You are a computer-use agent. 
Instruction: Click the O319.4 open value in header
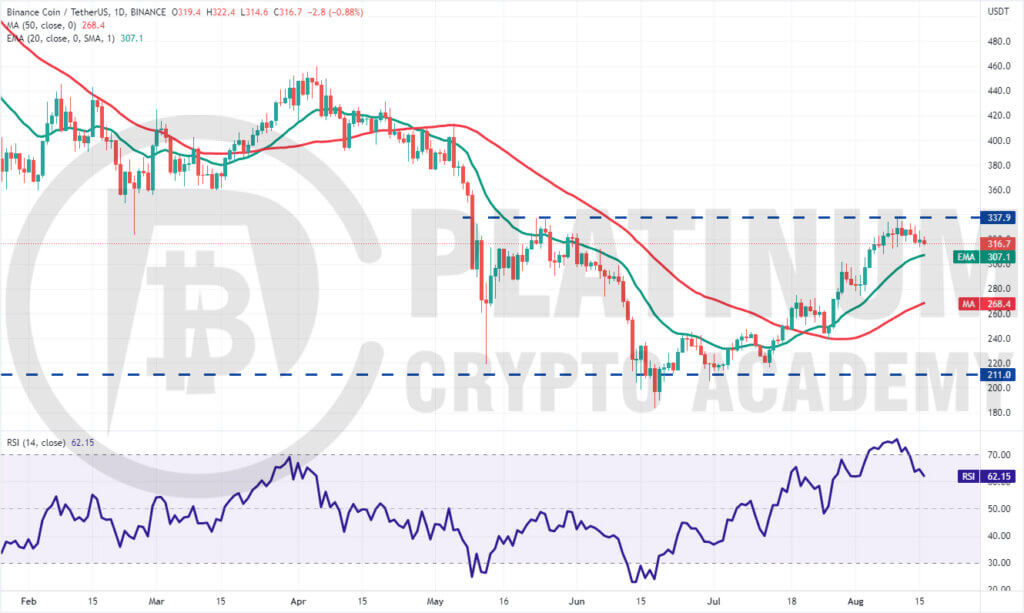coord(186,12)
